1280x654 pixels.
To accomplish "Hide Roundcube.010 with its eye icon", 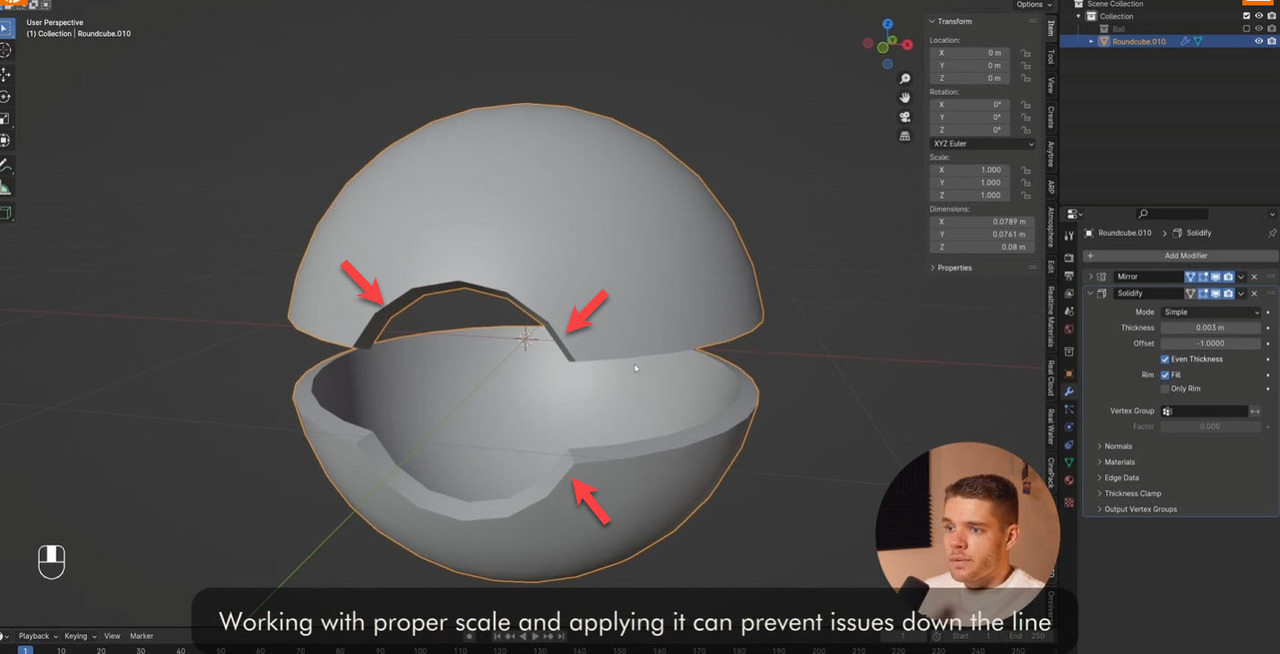I will pos(1259,41).
